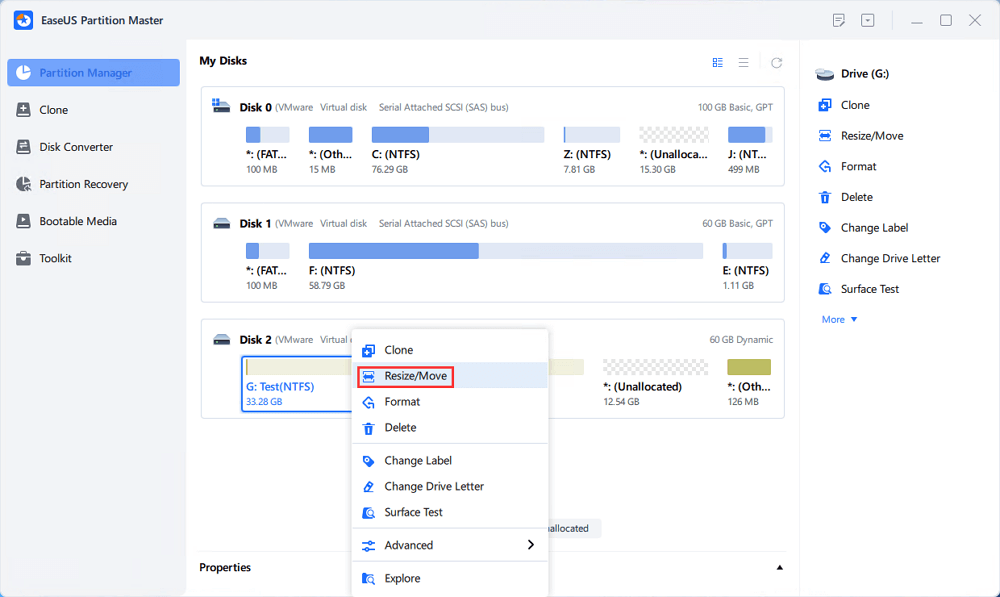
Task: Click the Change Label icon in the right panel
Action: (825, 227)
